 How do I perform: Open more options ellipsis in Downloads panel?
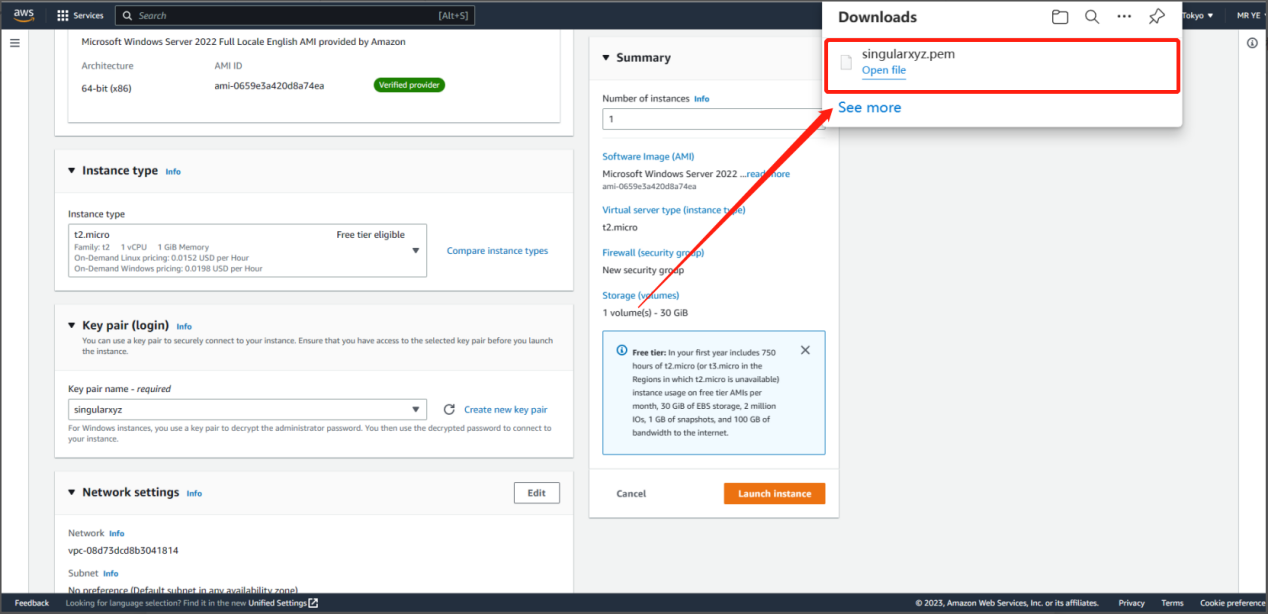point(1124,17)
